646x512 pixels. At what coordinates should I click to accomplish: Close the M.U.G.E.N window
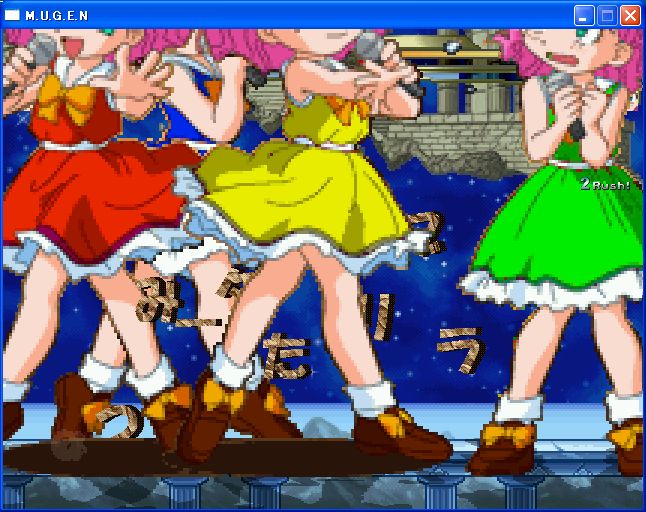(x=630, y=16)
